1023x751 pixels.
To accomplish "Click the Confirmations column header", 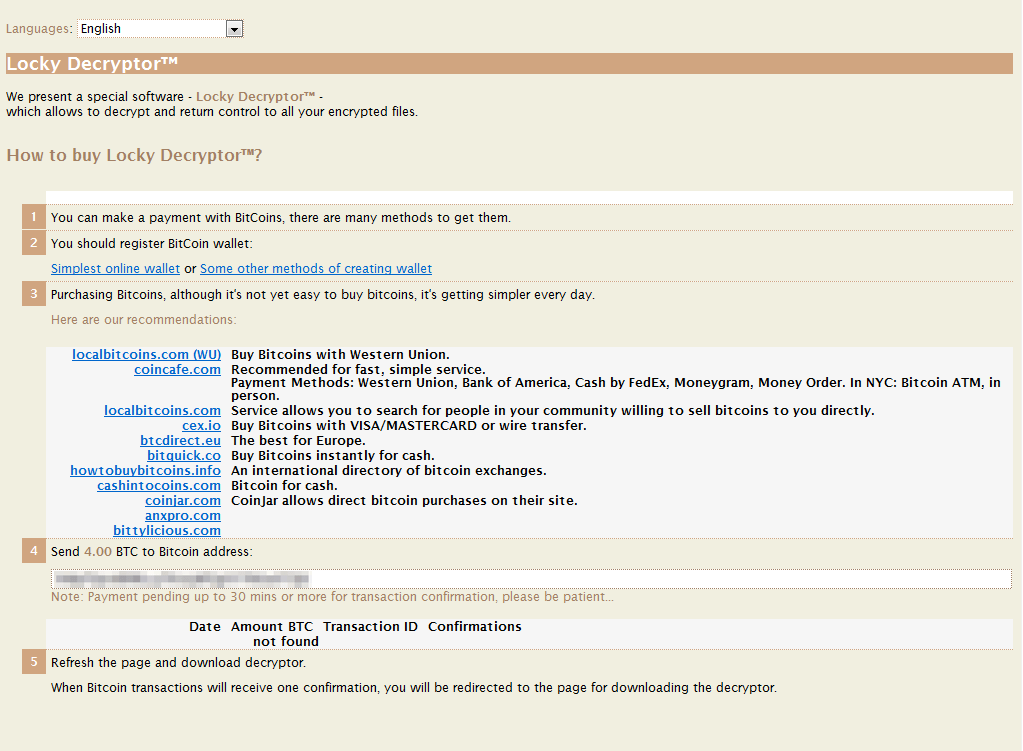I will coord(474,627).
